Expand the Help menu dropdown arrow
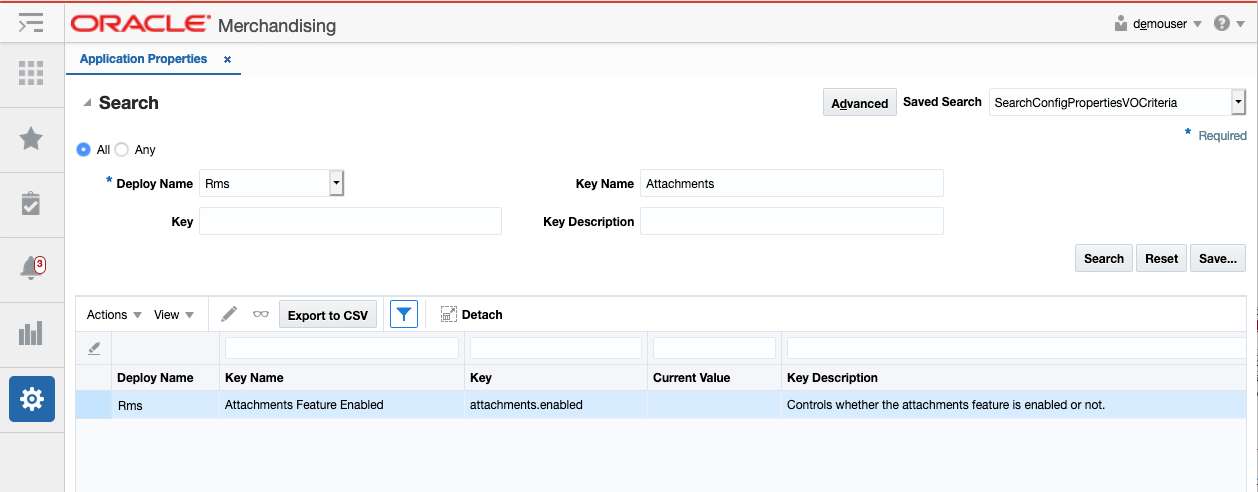1258x492 pixels. (x=1241, y=24)
